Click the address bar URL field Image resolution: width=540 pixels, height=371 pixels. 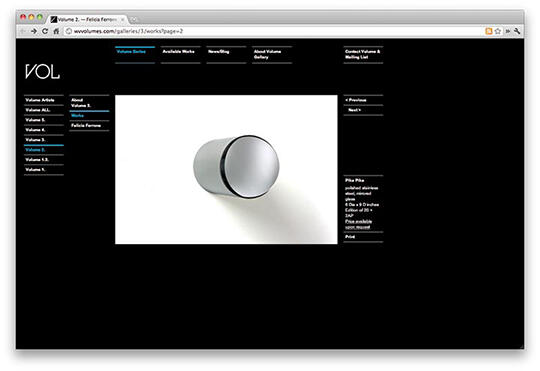pos(272,31)
